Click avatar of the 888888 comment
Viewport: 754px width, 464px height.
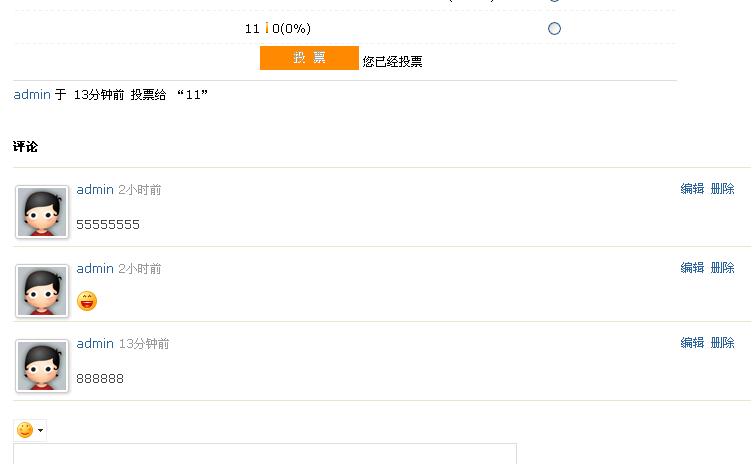coord(42,366)
